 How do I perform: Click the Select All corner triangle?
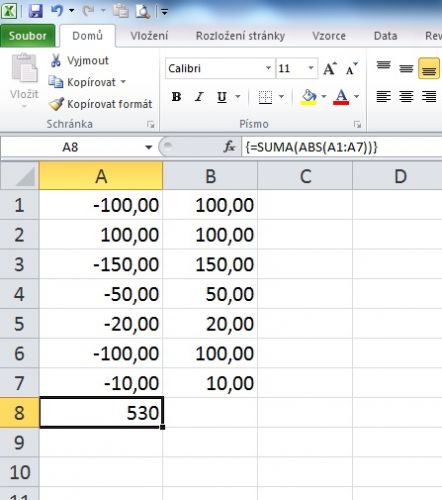click(20, 176)
